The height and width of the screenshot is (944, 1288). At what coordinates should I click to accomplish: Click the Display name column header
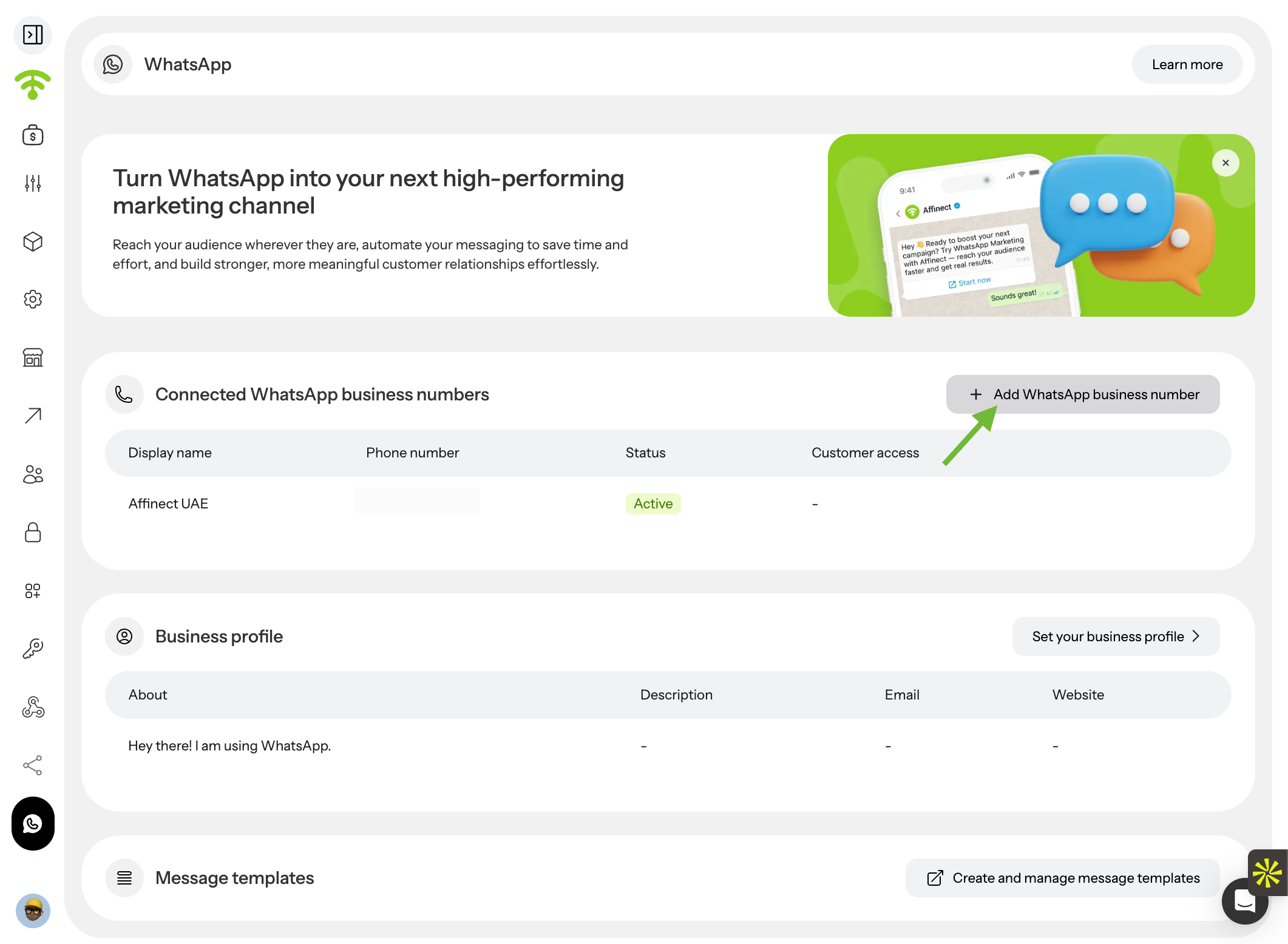tap(170, 453)
